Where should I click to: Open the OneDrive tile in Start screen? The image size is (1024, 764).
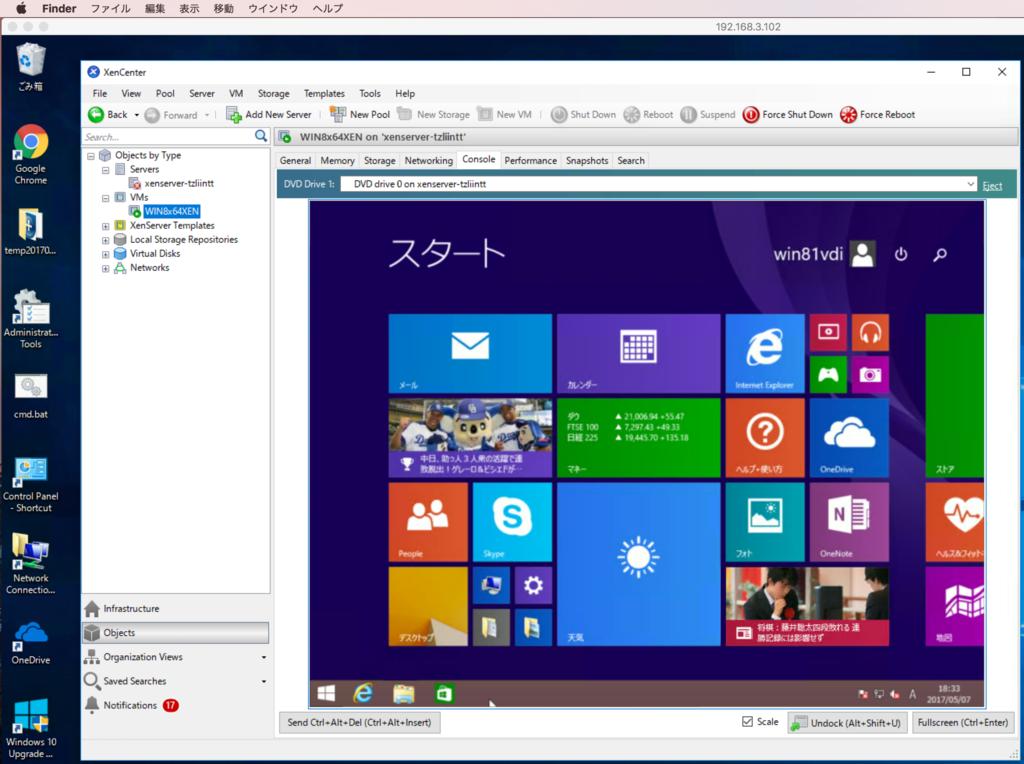point(849,438)
